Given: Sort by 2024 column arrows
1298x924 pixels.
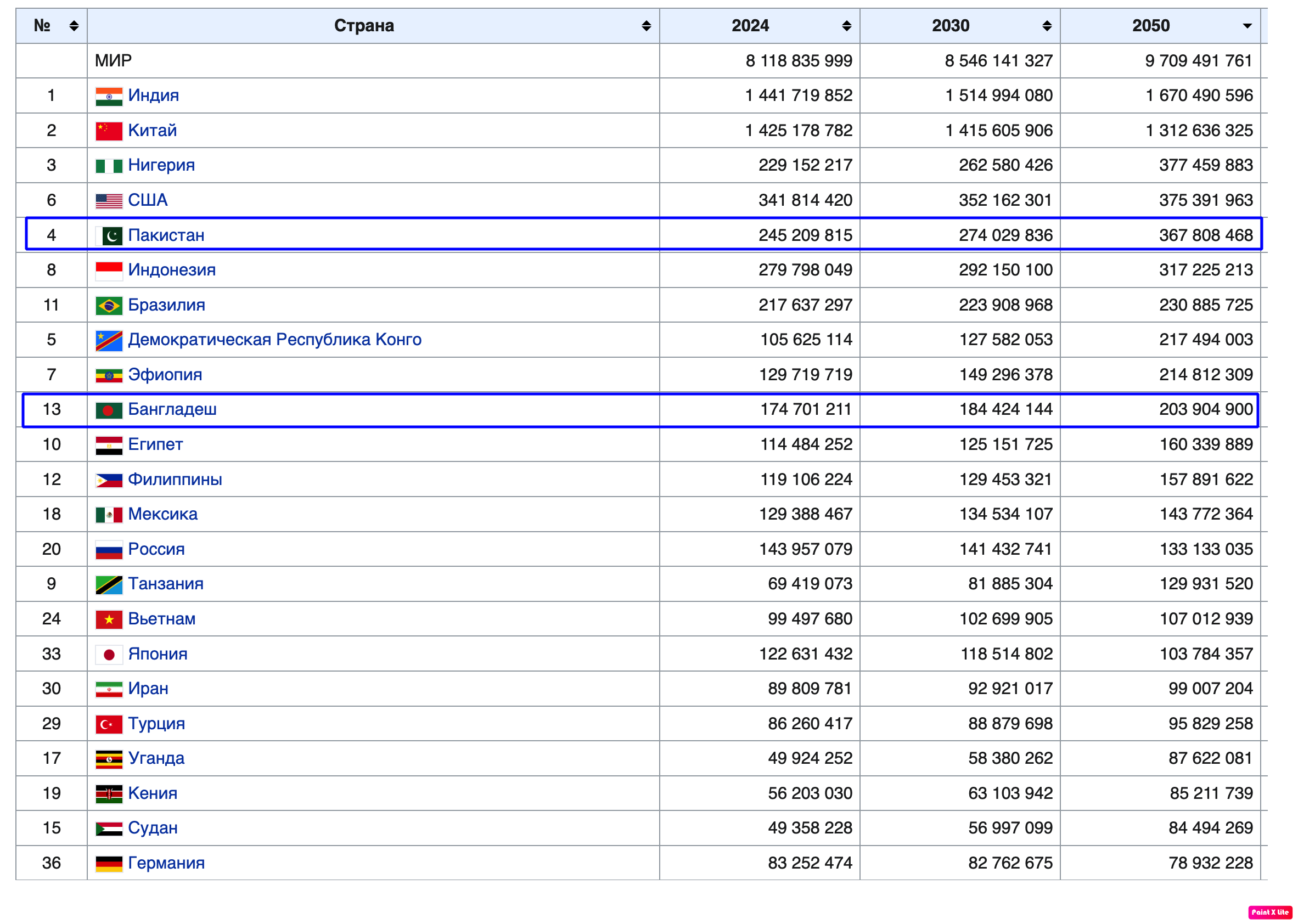Looking at the screenshot, I should pyautogui.click(x=846, y=26).
